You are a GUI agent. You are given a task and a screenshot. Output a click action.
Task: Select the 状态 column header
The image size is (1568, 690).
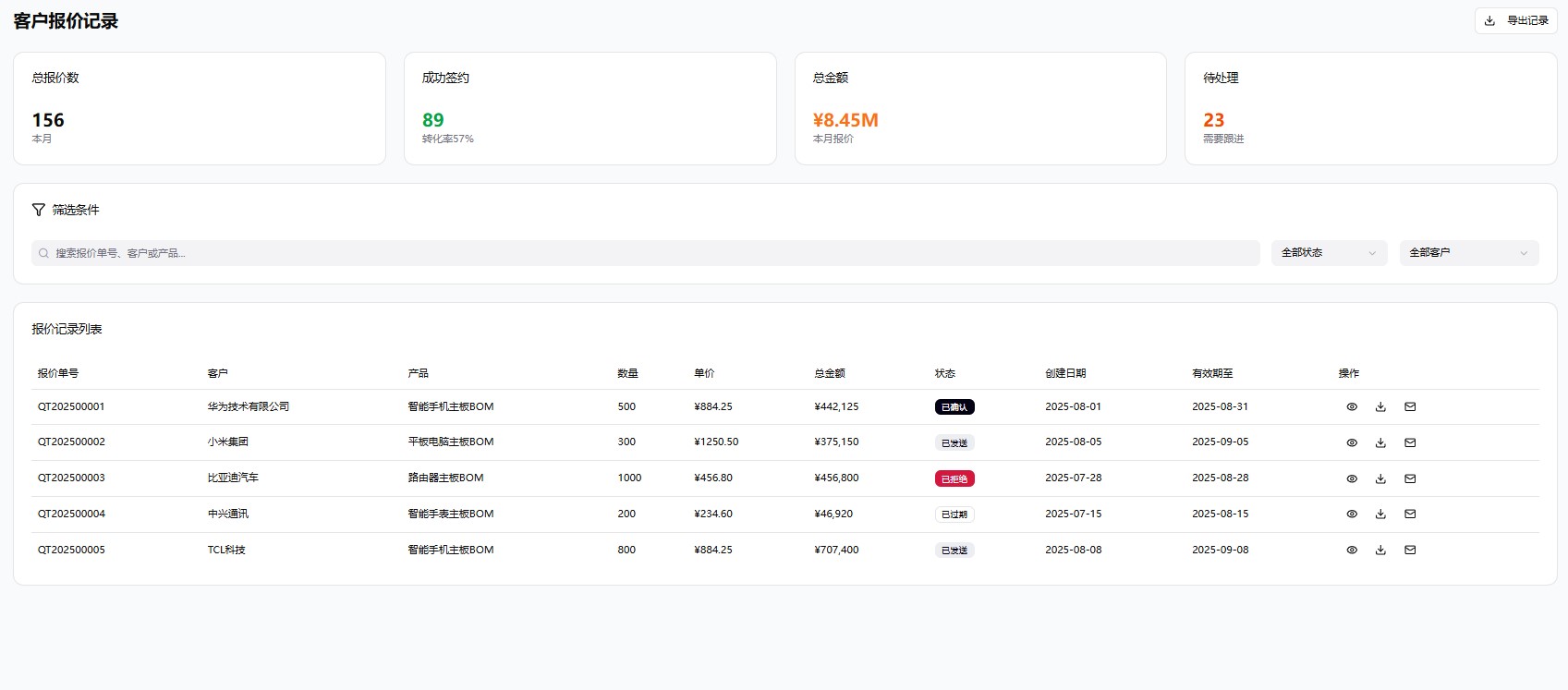944,373
